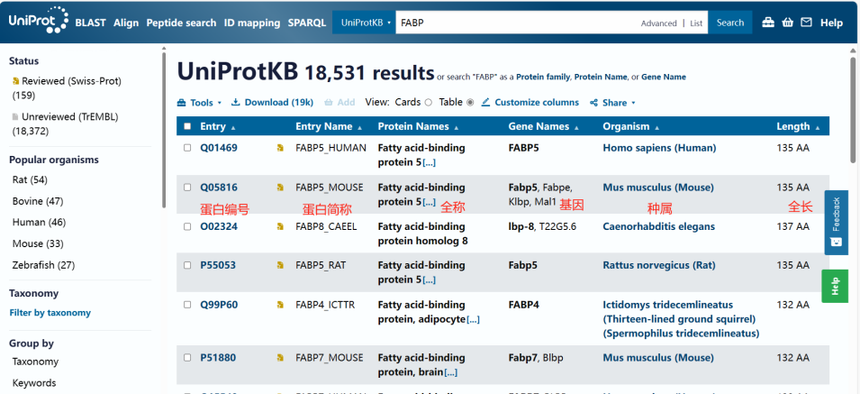Image resolution: width=860 pixels, height=394 pixels.
Task: Open entry Q01469
Action: [x=219, y=148]
